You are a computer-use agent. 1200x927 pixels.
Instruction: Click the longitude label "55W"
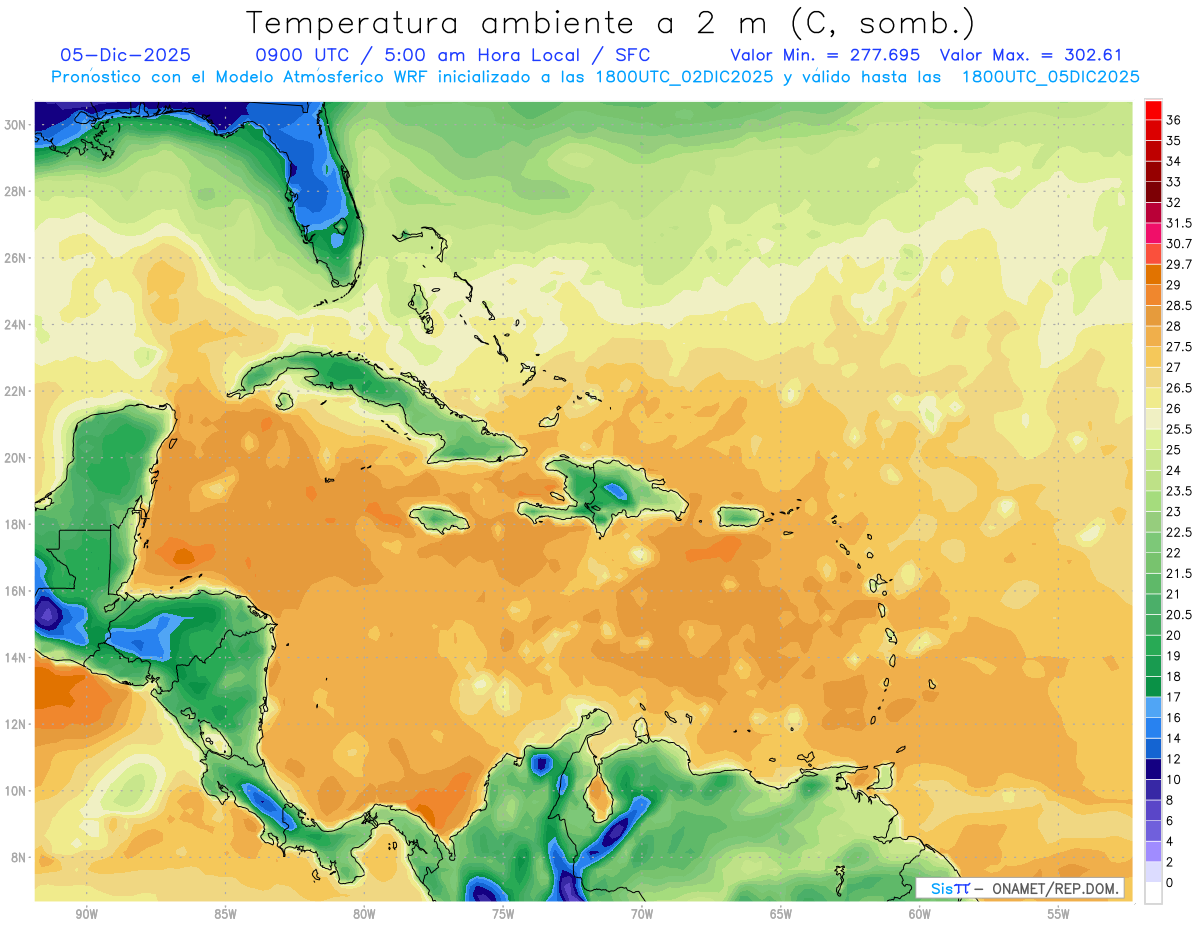[x=1059, y=914]
